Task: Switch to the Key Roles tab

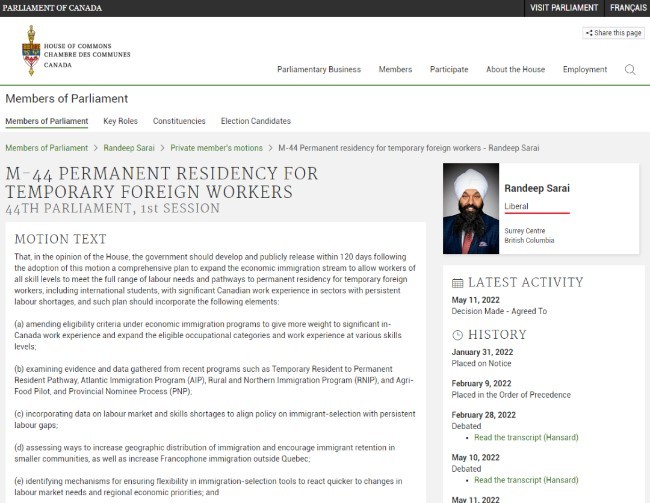Action: (x=120, y=121)
